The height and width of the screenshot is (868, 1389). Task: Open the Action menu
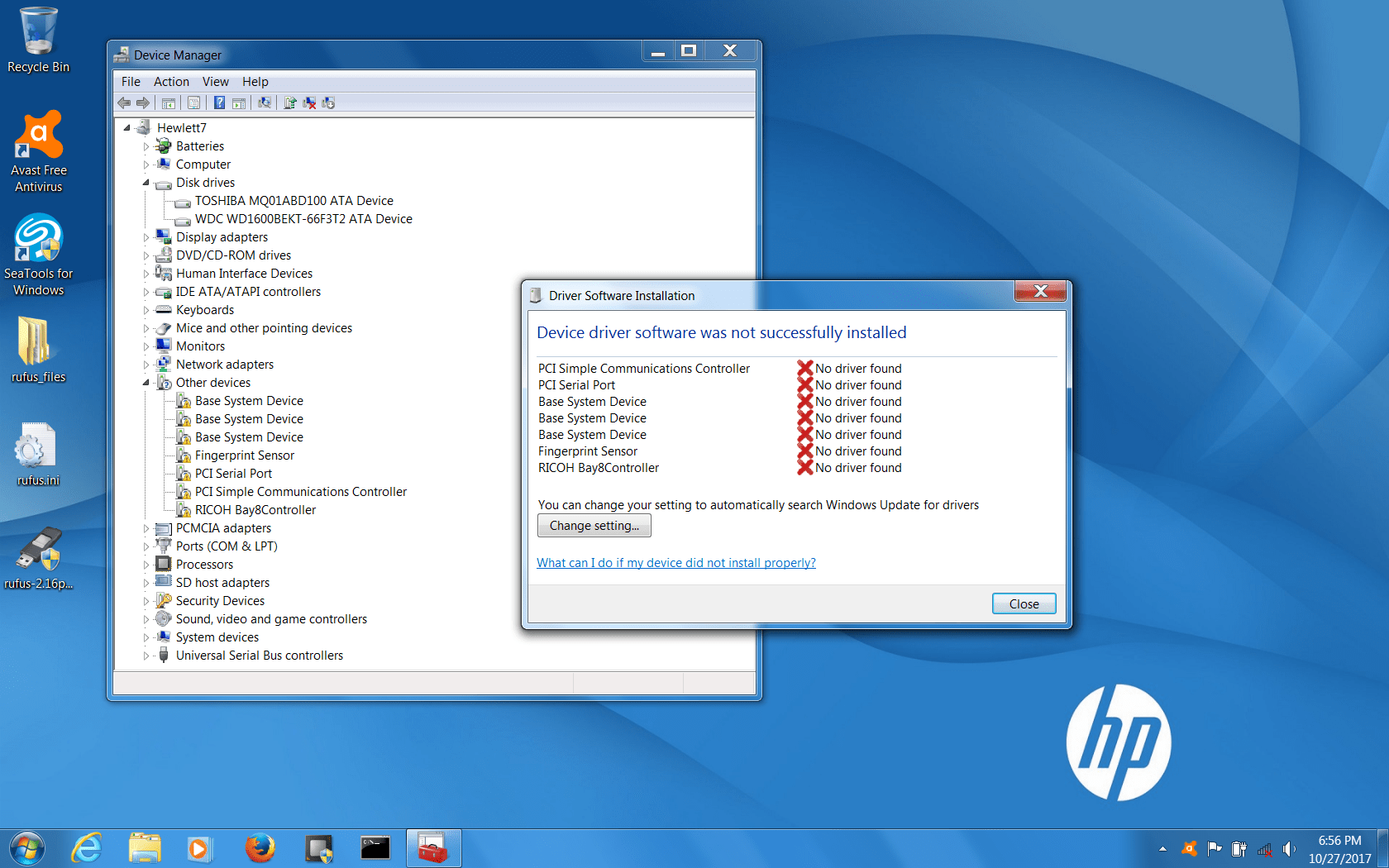click(170, 81)
